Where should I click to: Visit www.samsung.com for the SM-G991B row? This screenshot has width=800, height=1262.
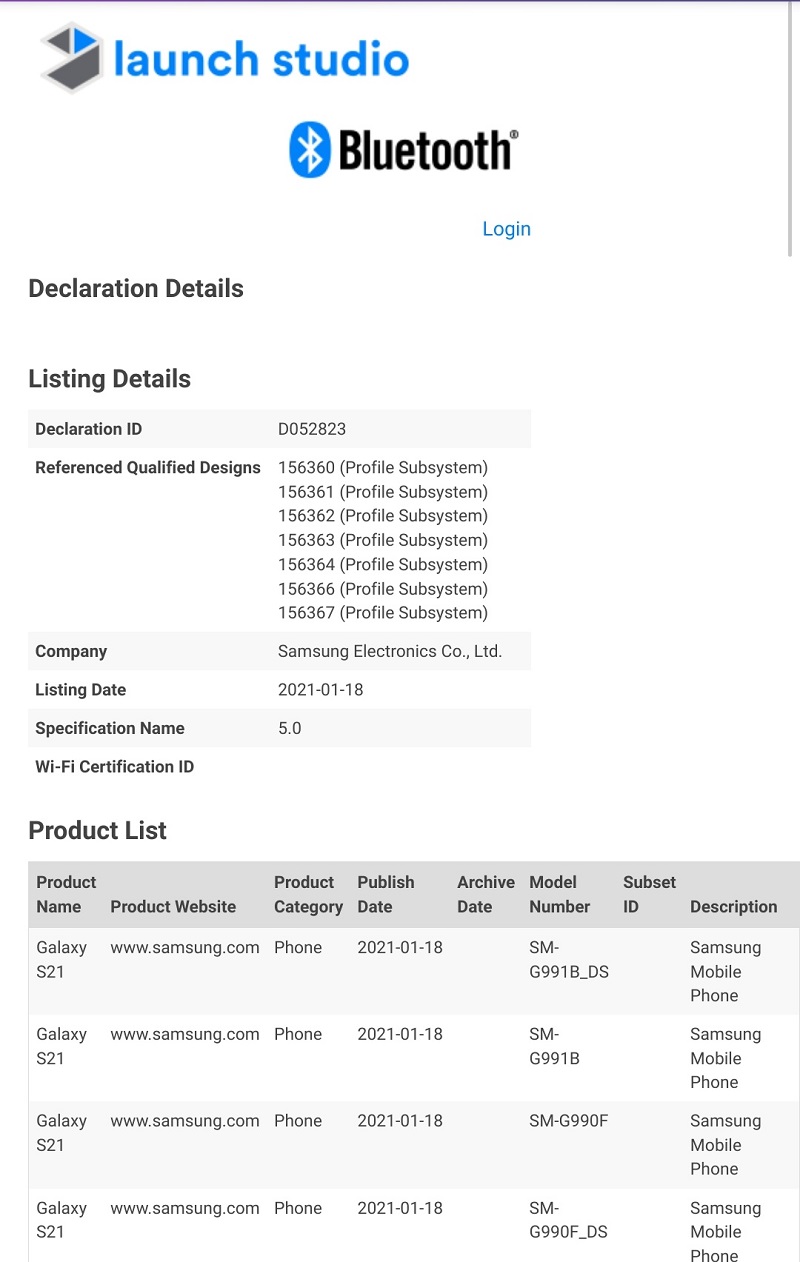click(x=184, y=1034)
